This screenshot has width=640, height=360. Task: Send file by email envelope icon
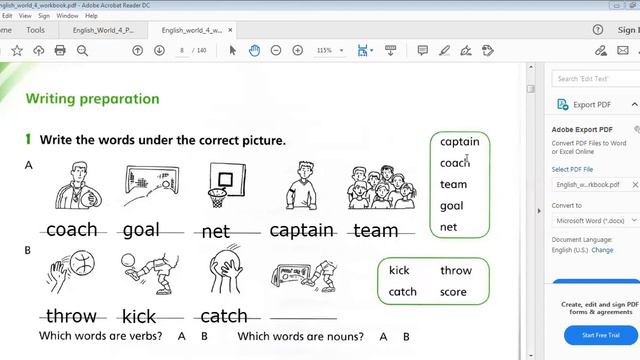[622, 51]
